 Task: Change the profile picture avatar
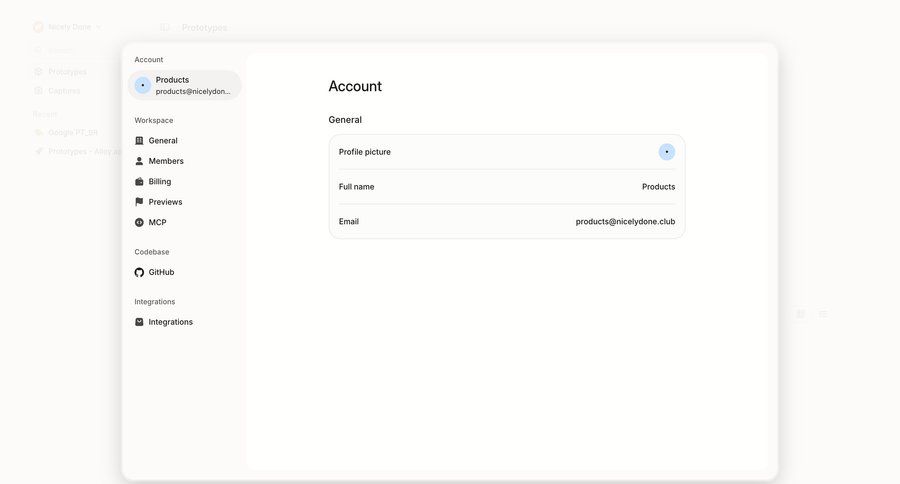click(666, 152)
